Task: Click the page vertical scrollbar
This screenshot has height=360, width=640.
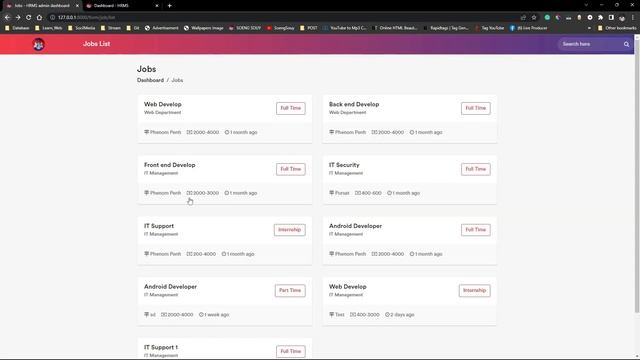Action: [637, 176]
